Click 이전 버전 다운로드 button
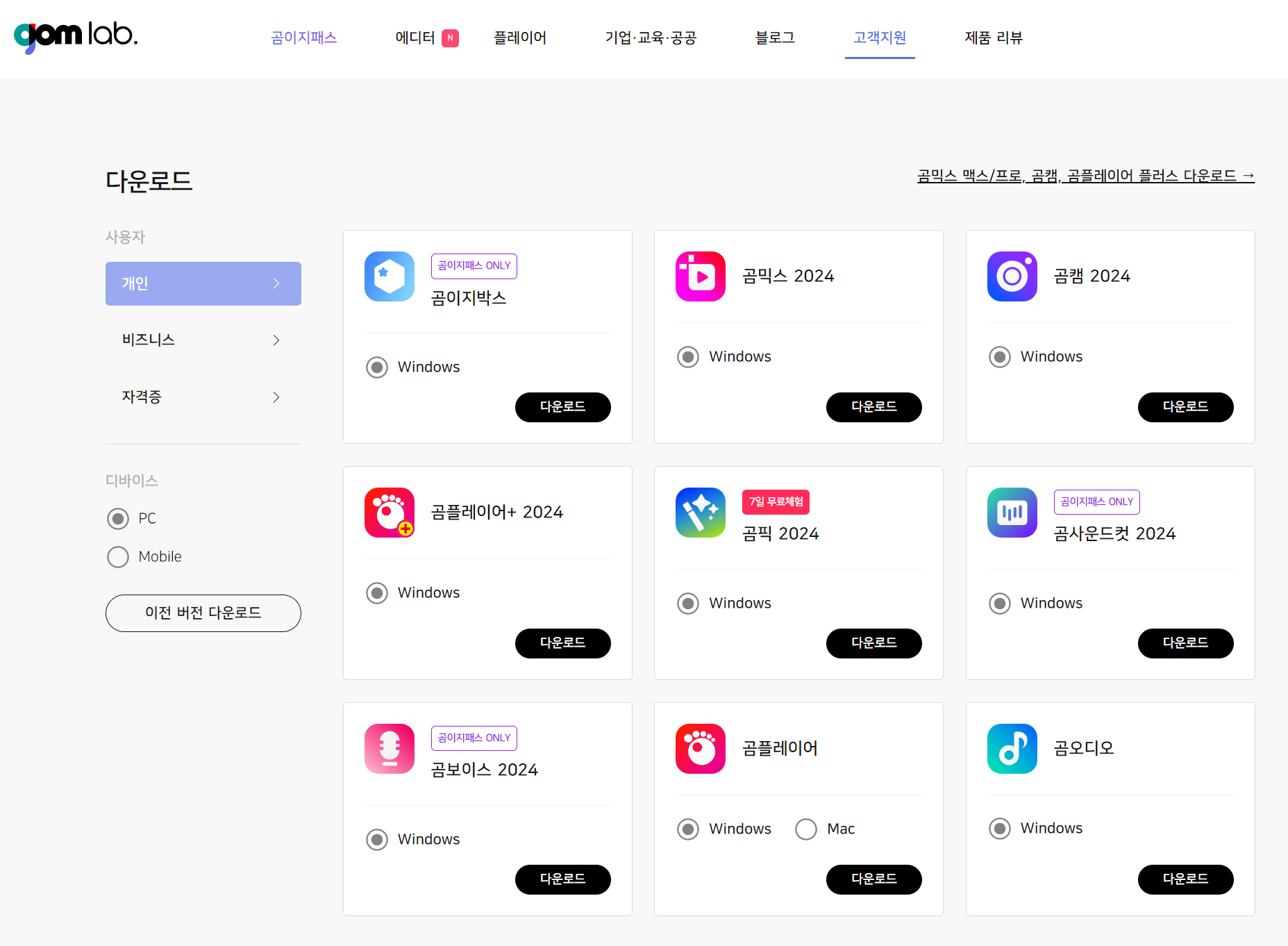1288x946 pixels. (x=203, y=613)
